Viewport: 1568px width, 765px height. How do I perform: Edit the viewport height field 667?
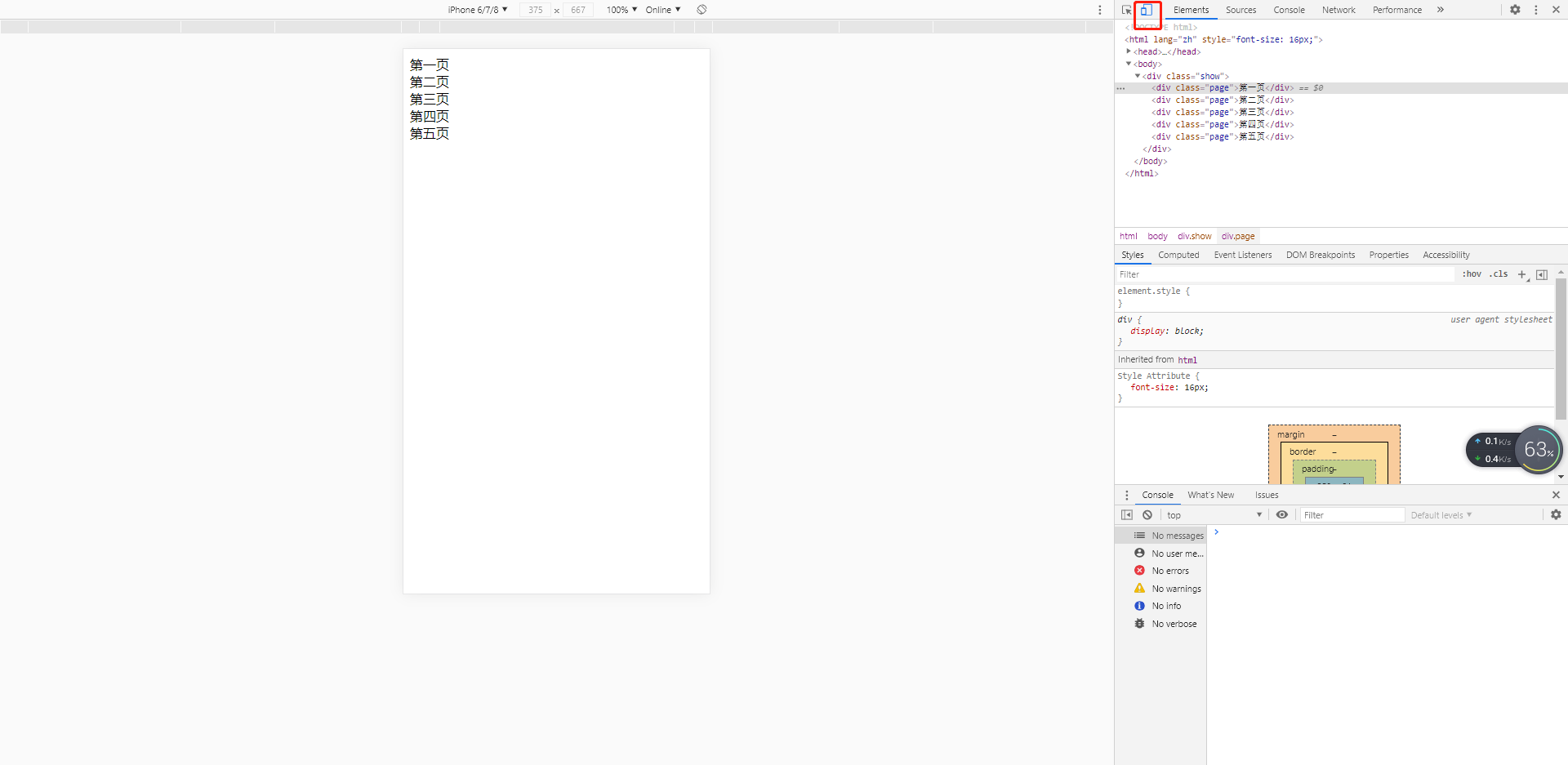point(578,10)
